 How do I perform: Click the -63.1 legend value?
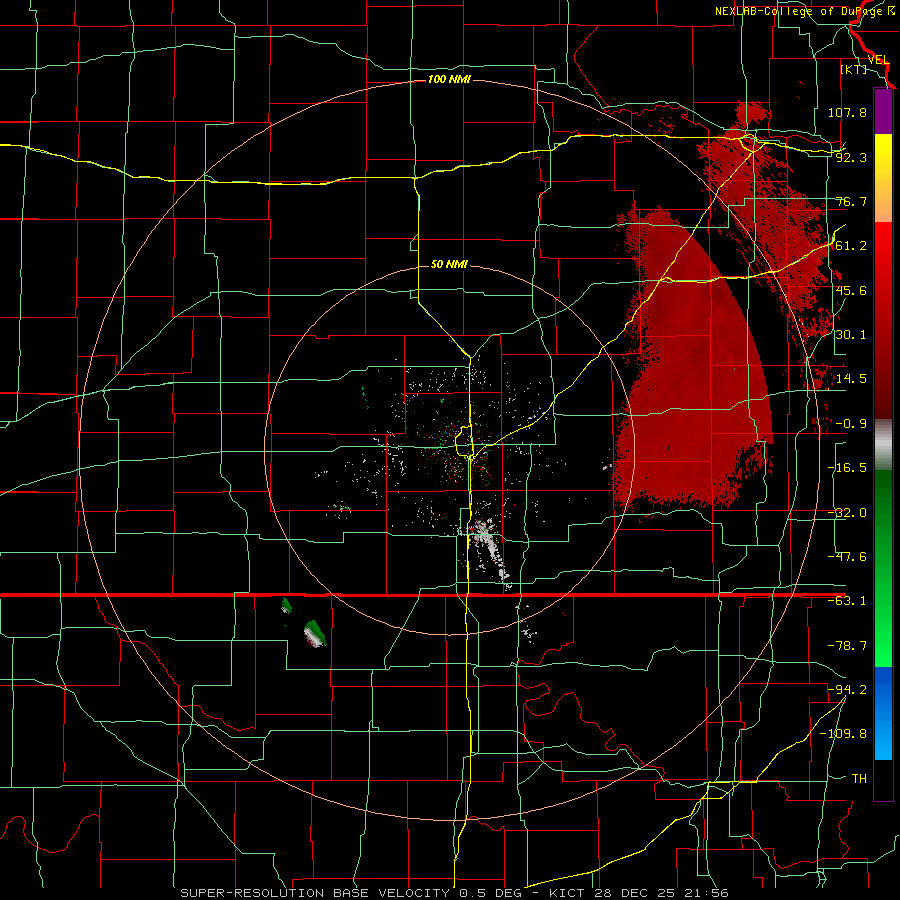click(x=847, y=601)
